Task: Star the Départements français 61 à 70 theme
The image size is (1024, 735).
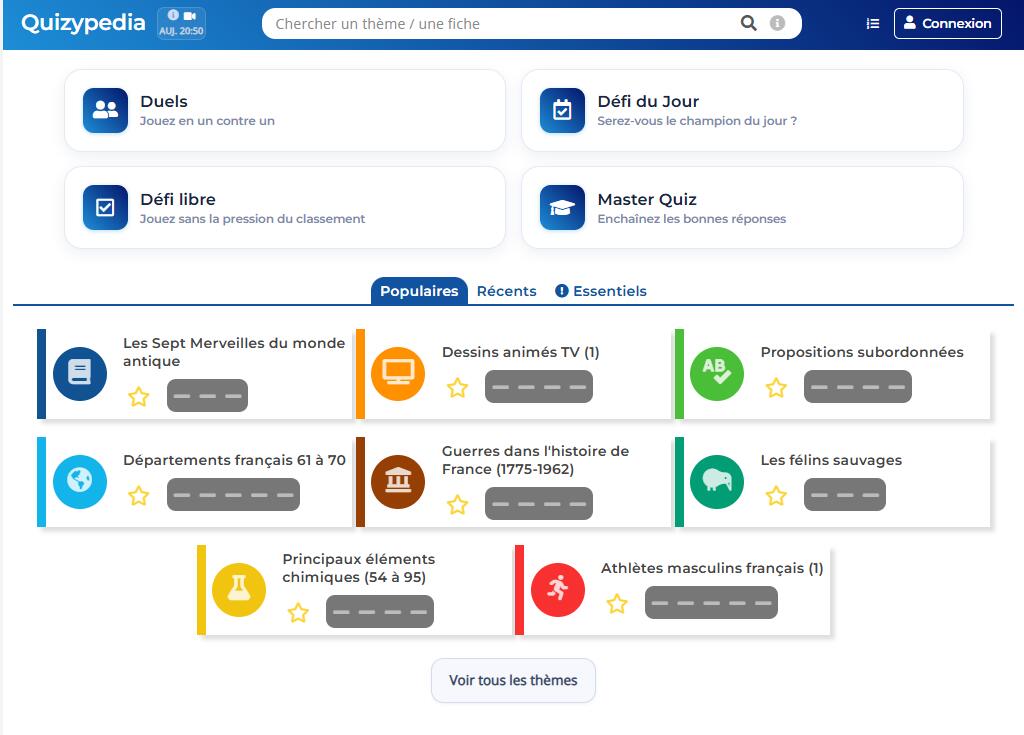Action: [138, 495]
